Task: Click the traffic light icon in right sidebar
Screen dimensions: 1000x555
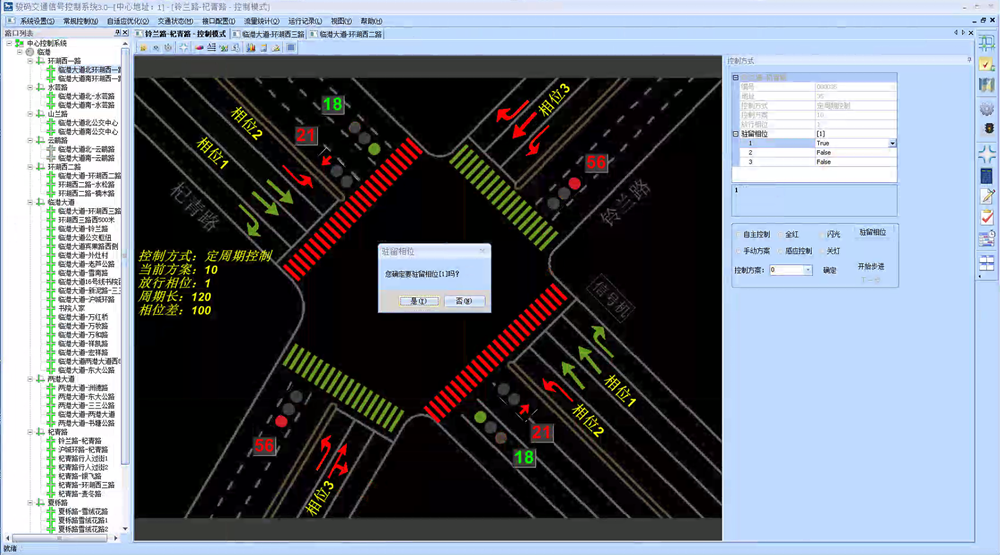Action: [x=987, y=130]
